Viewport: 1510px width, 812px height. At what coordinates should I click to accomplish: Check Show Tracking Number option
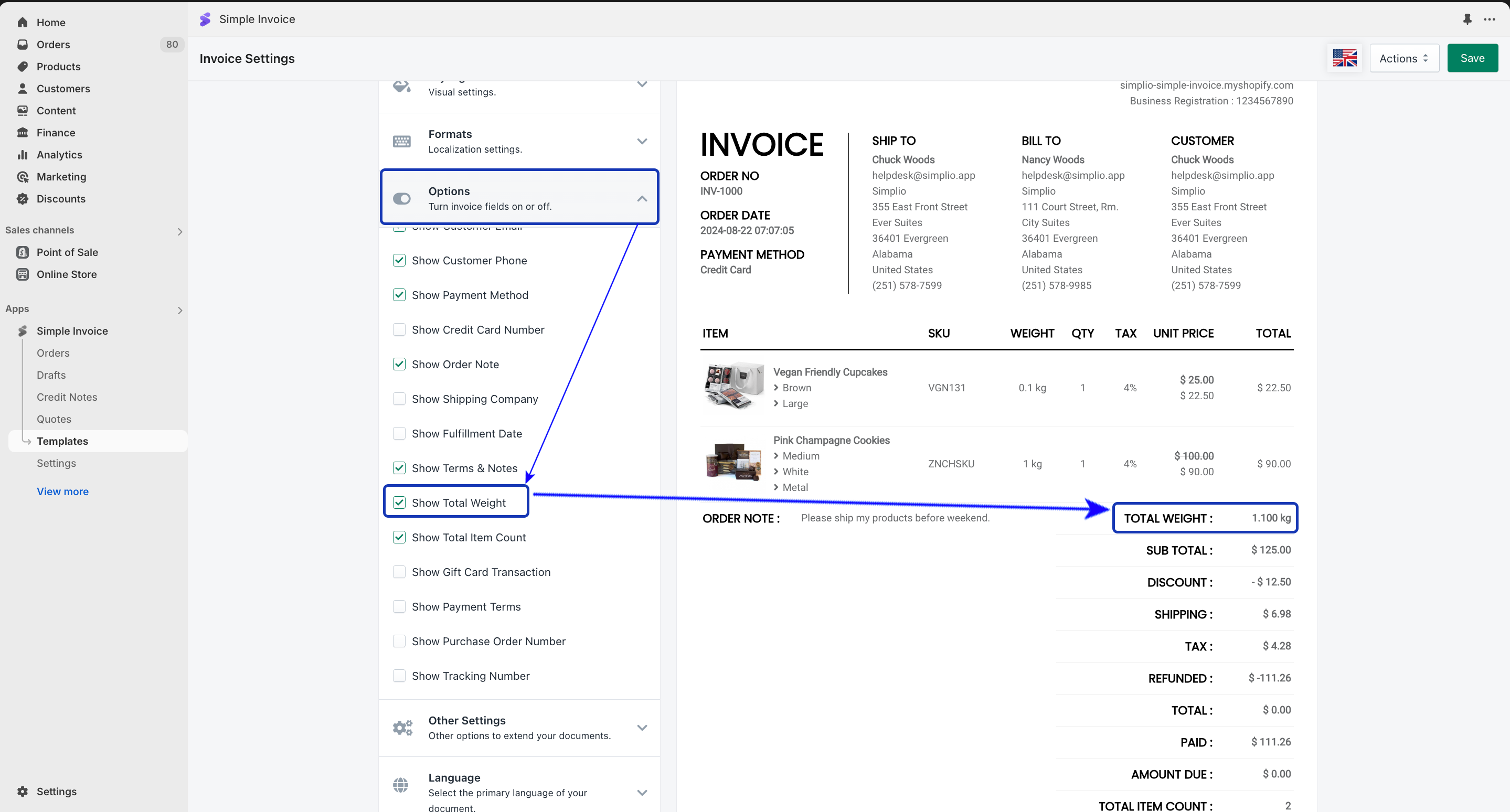(399, 676)
